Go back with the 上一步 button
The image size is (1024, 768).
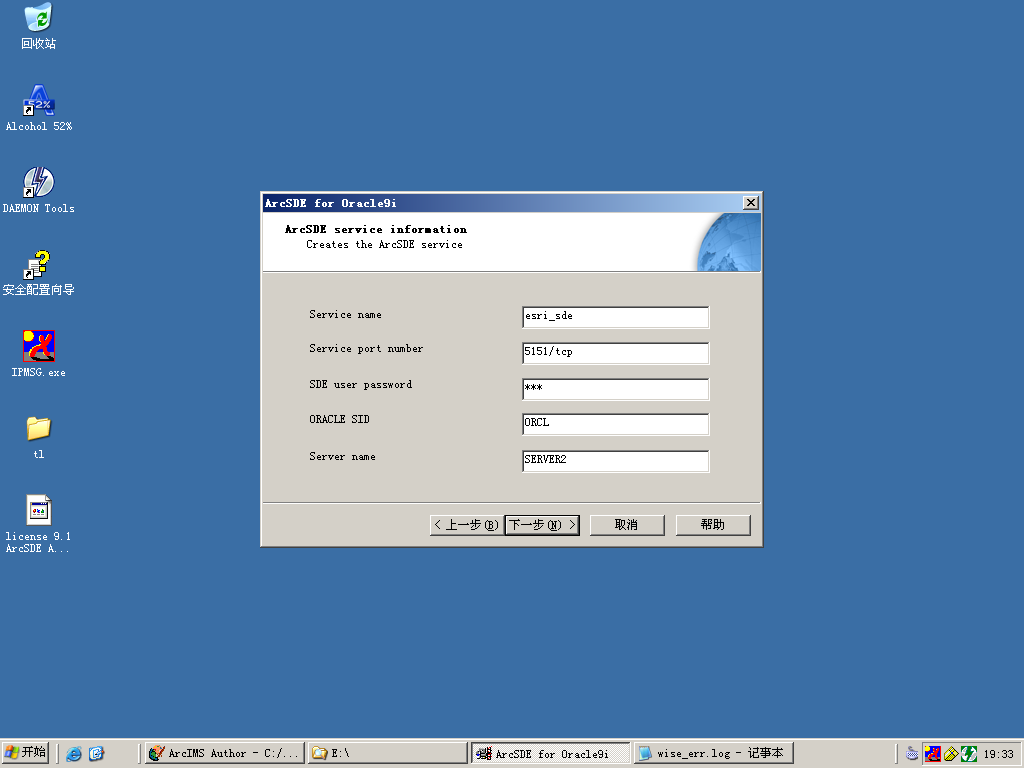click(466, 525)
